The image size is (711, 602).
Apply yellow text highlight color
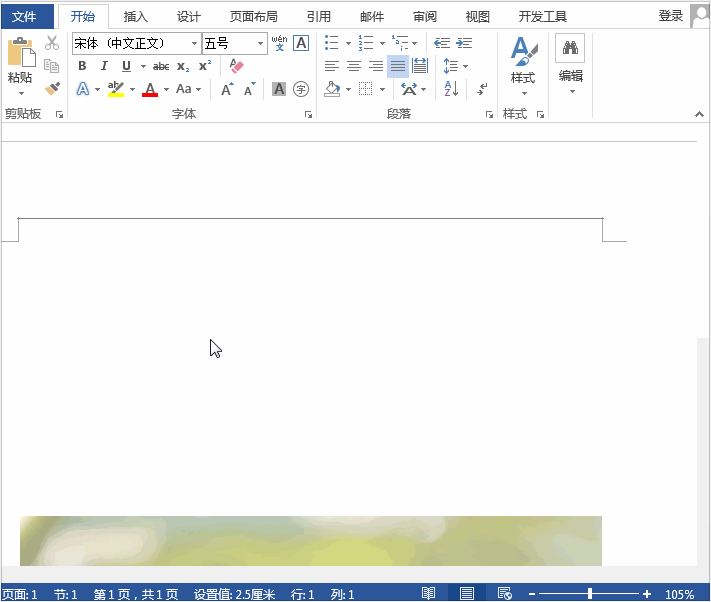click(116, 89)
